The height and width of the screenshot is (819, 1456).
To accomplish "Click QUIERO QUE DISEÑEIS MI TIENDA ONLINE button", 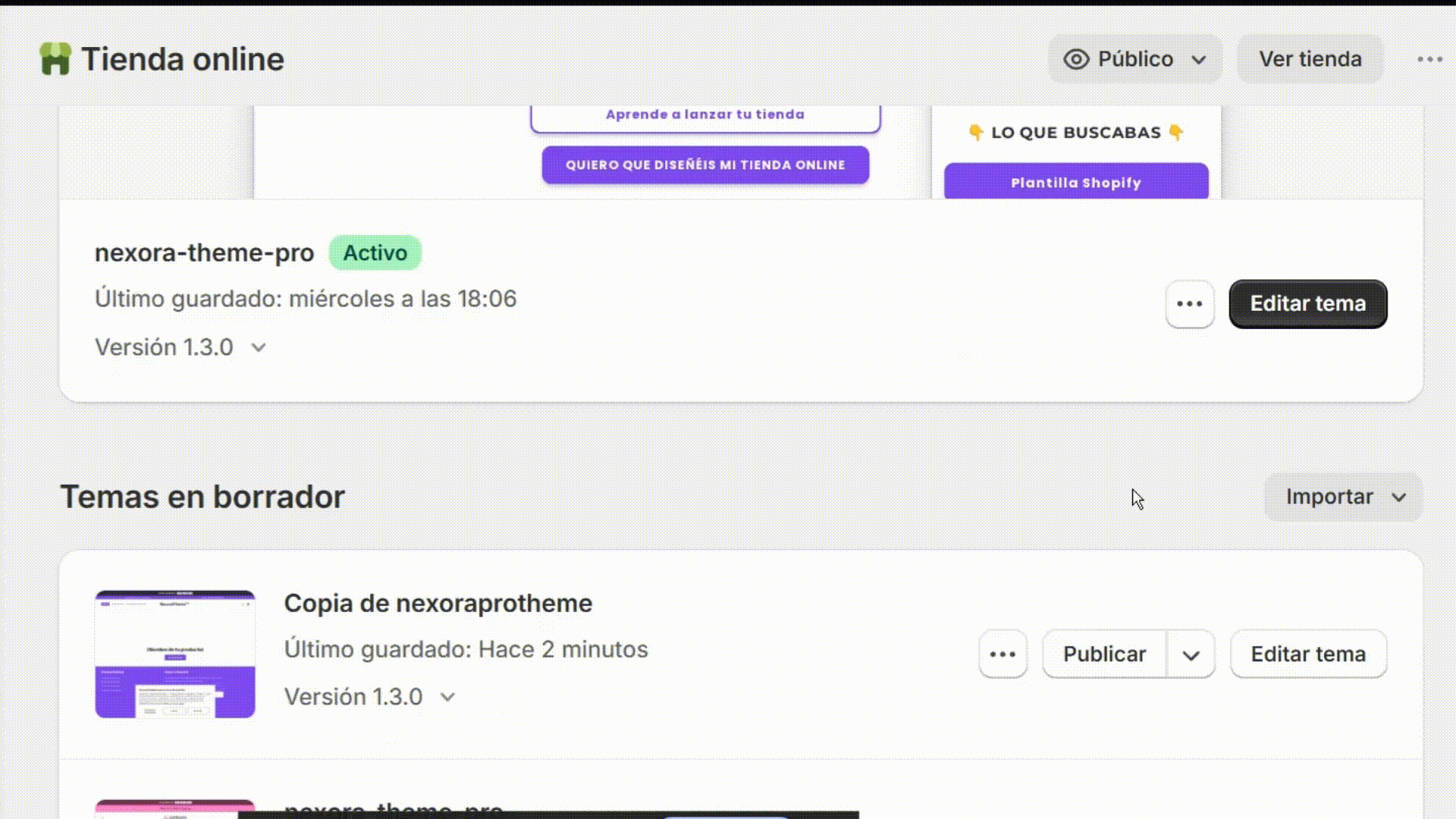I will (705, 165).
